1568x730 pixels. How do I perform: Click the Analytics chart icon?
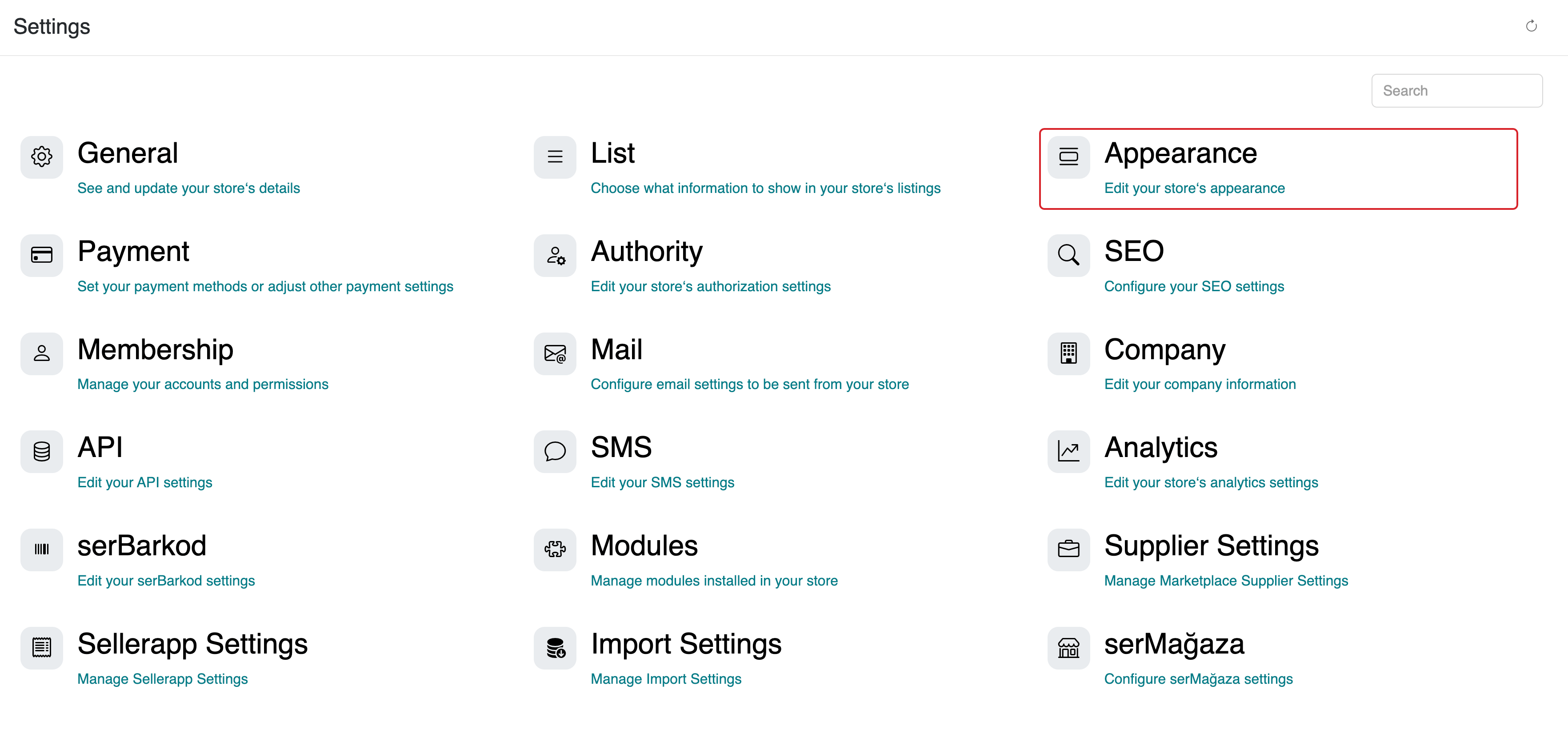[x=1068, y=451]
